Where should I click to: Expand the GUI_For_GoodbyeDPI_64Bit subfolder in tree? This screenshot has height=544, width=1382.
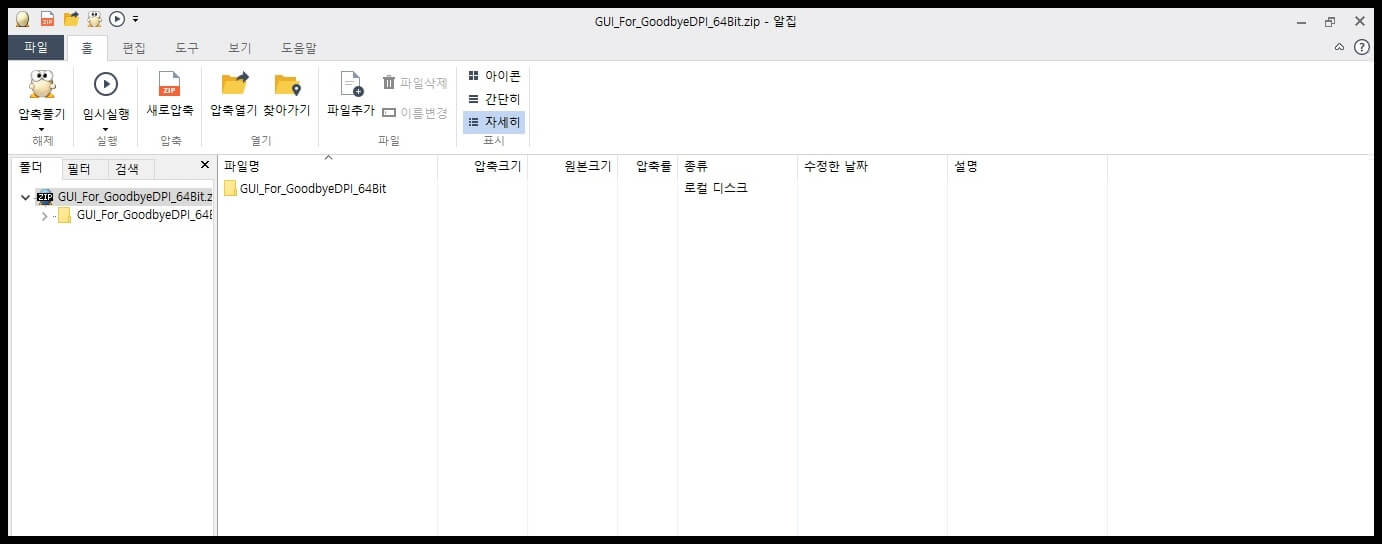[44, 215]
